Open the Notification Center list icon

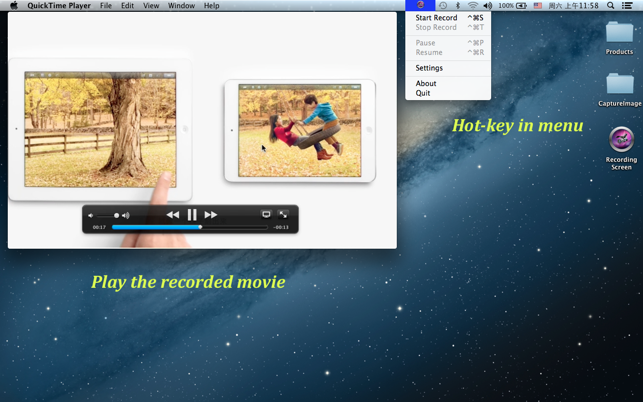(627, 5)
